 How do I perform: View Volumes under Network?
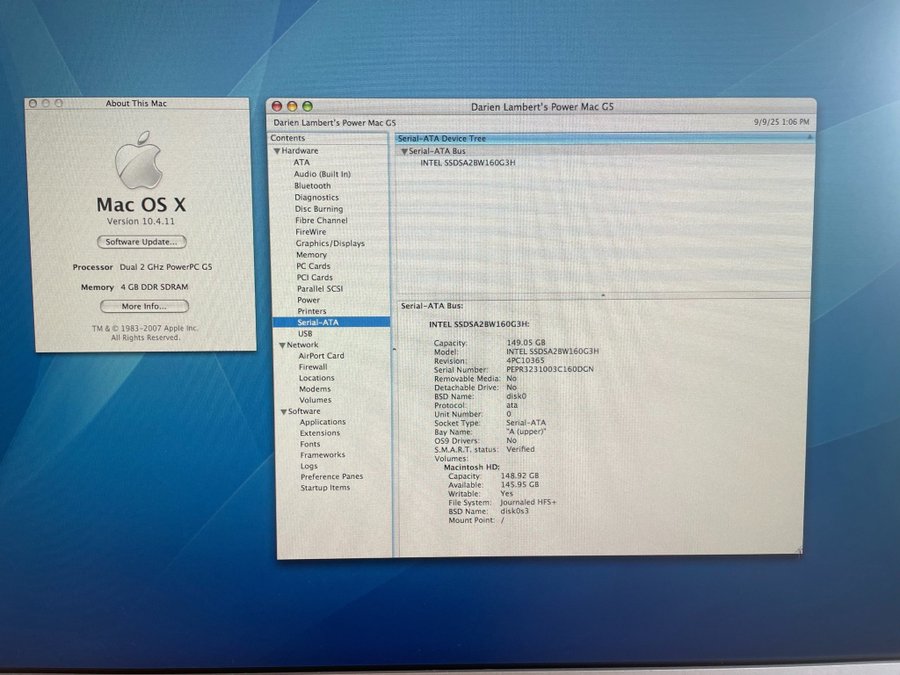click(x=315, y=400)
